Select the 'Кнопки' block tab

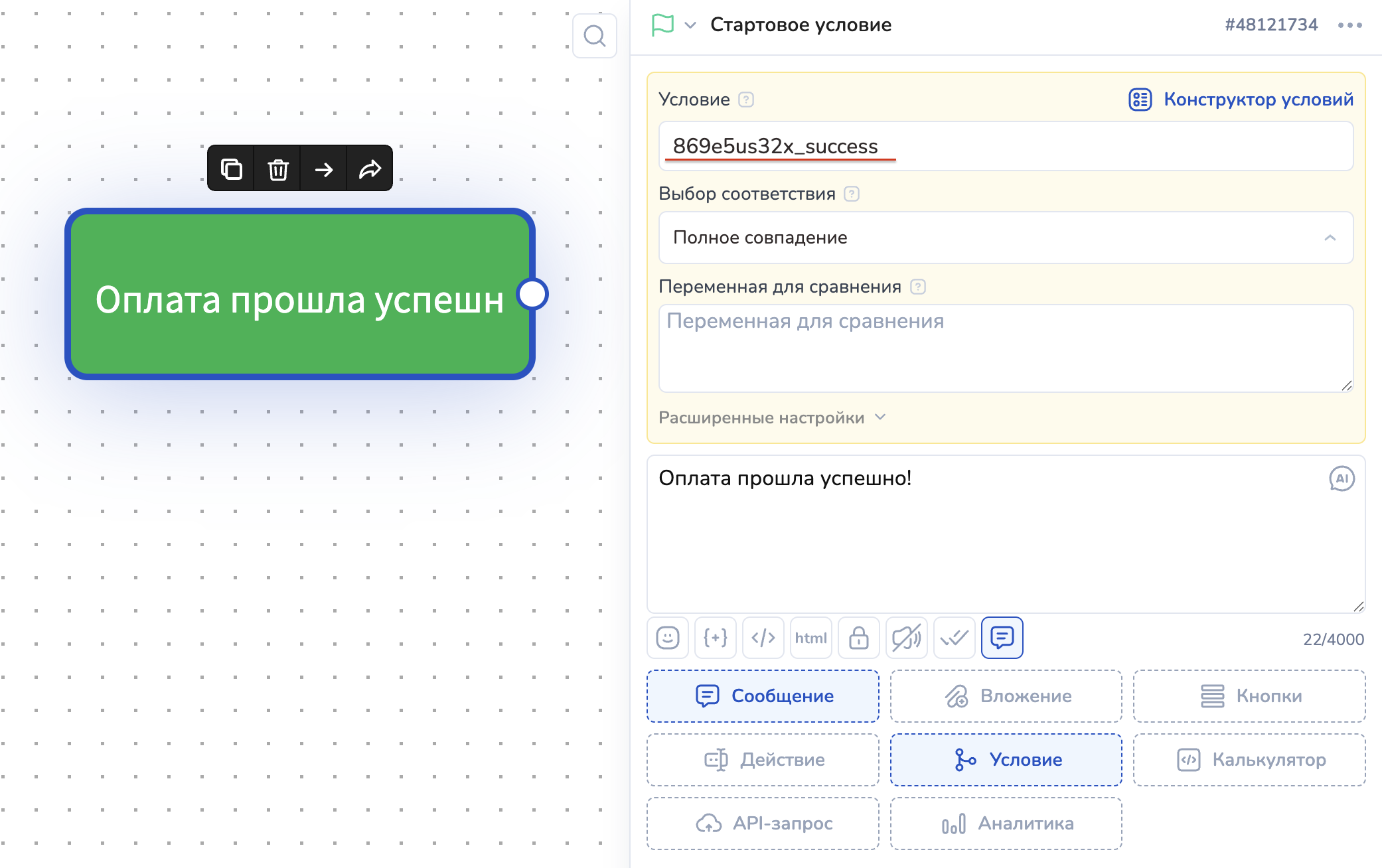(x=1249, y=695)
